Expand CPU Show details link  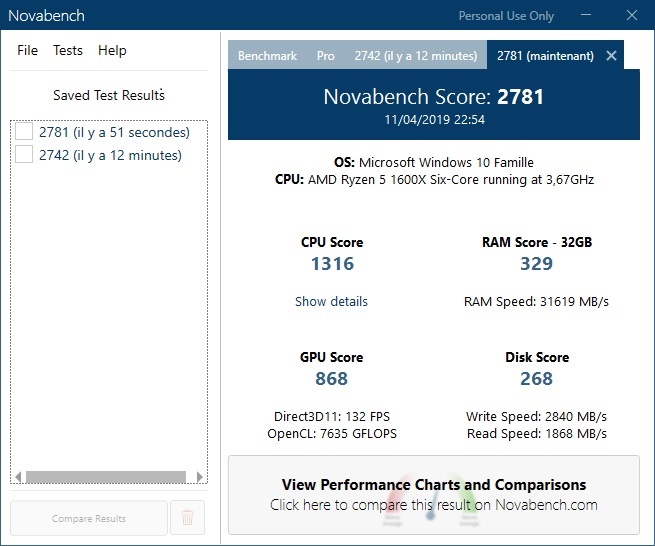331,301
